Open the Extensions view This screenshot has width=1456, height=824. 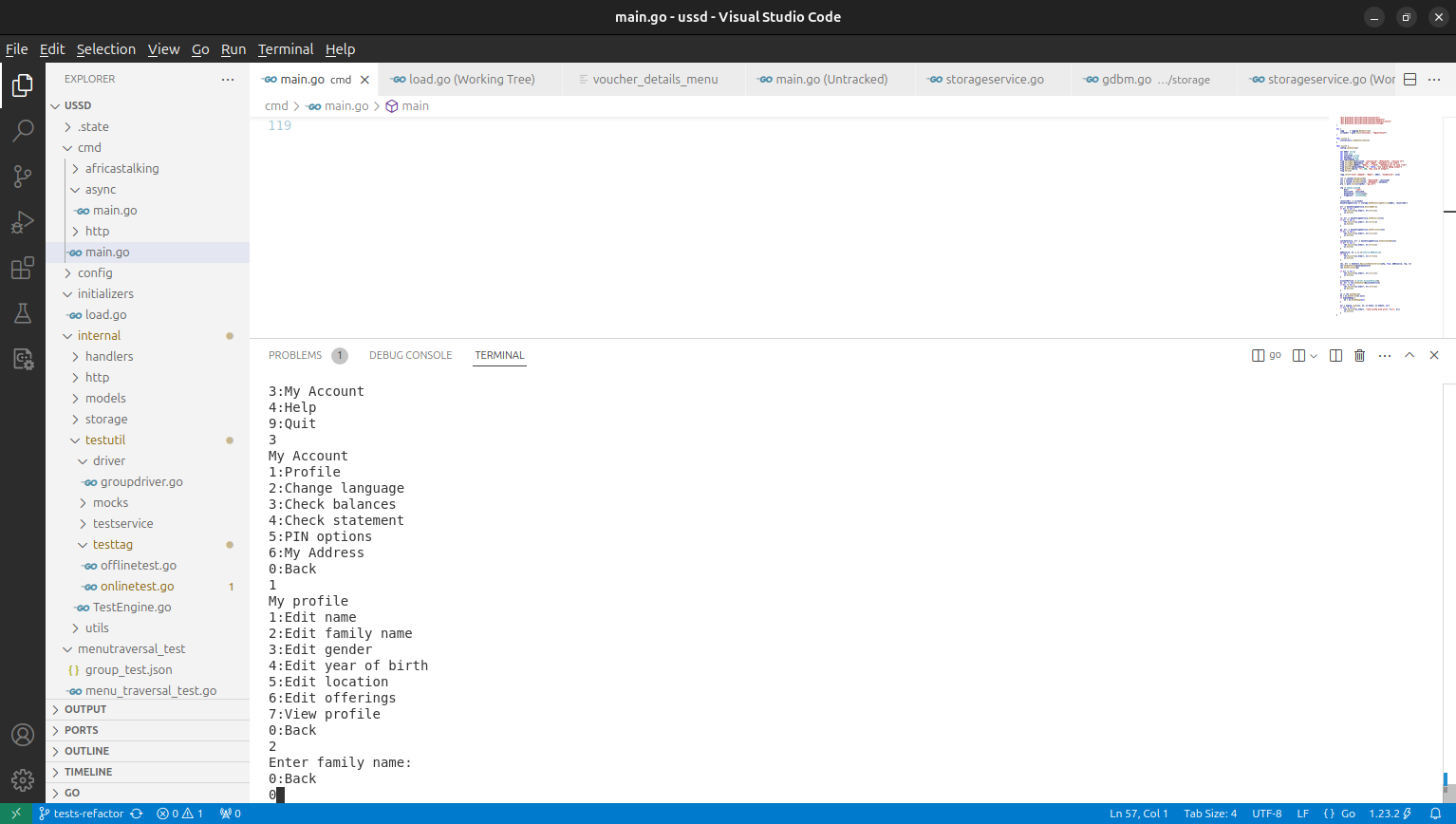23,269
